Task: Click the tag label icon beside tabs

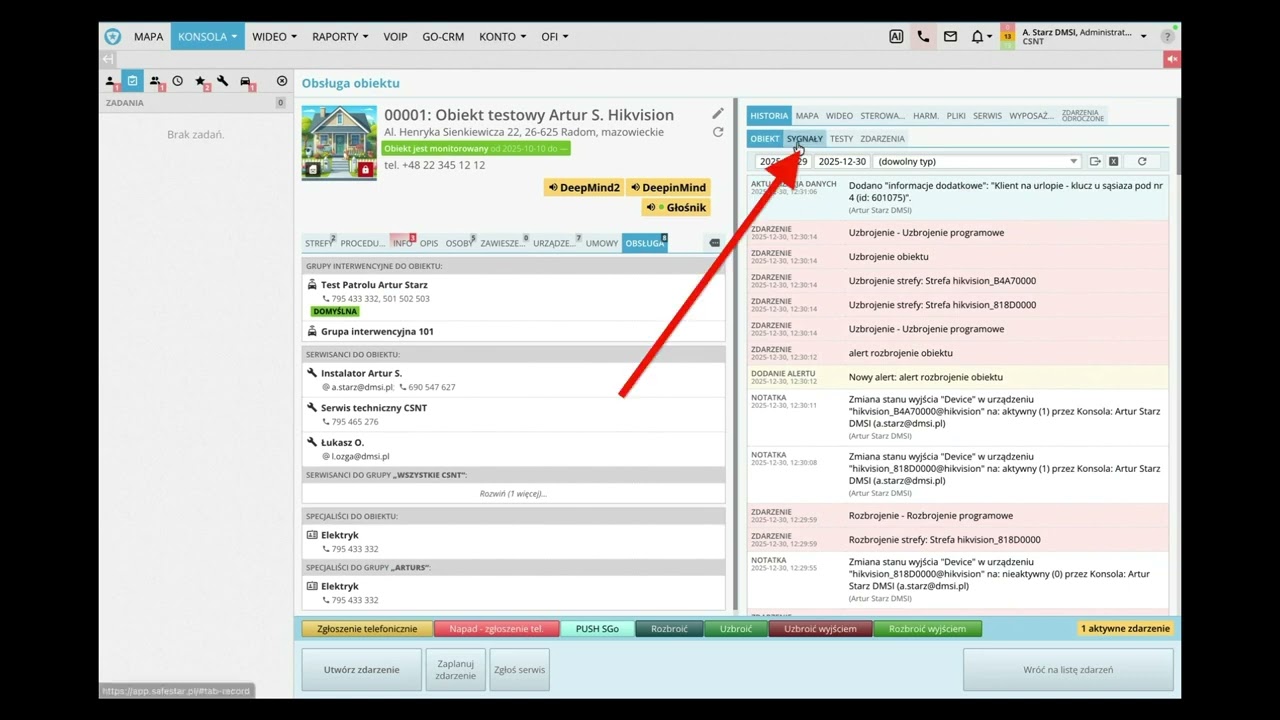Action: point(714,243)
